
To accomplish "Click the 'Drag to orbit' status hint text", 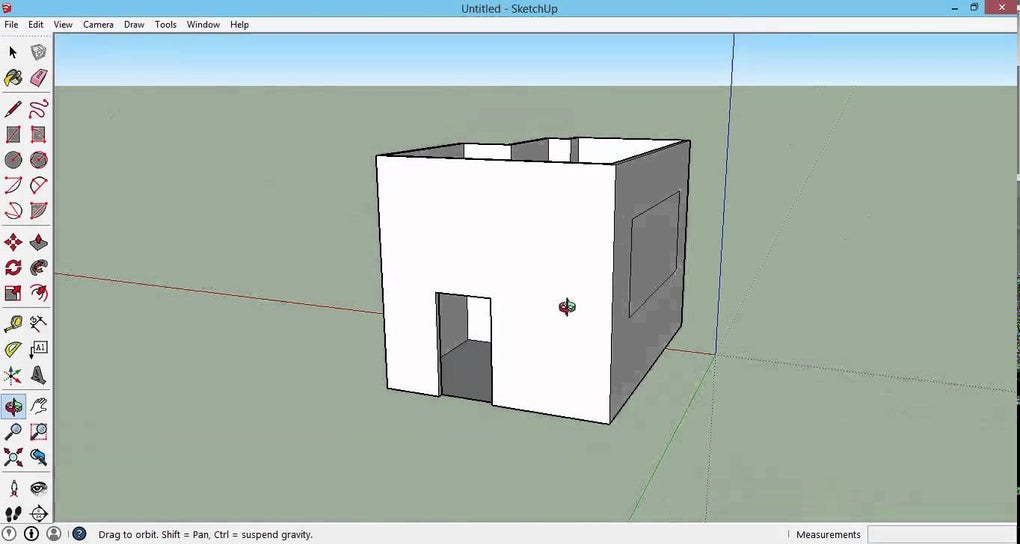I will [x=206, y=535].
